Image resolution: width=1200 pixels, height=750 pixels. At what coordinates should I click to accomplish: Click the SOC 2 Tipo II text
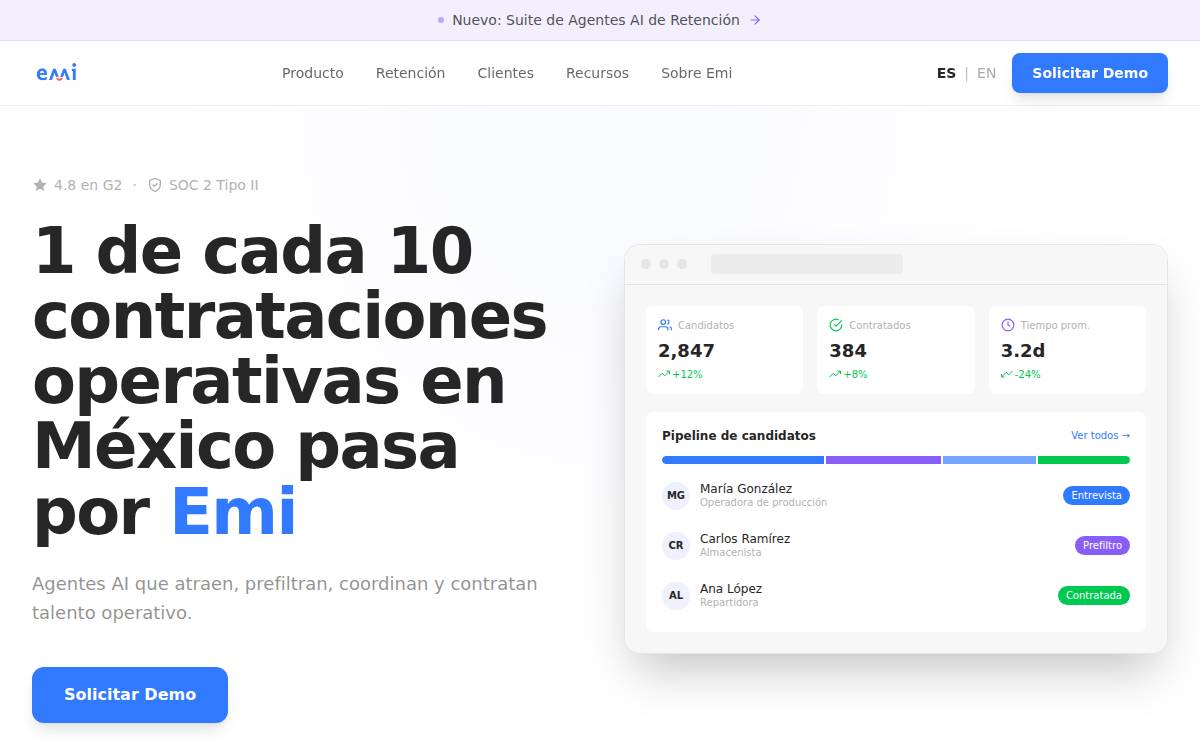214,185
